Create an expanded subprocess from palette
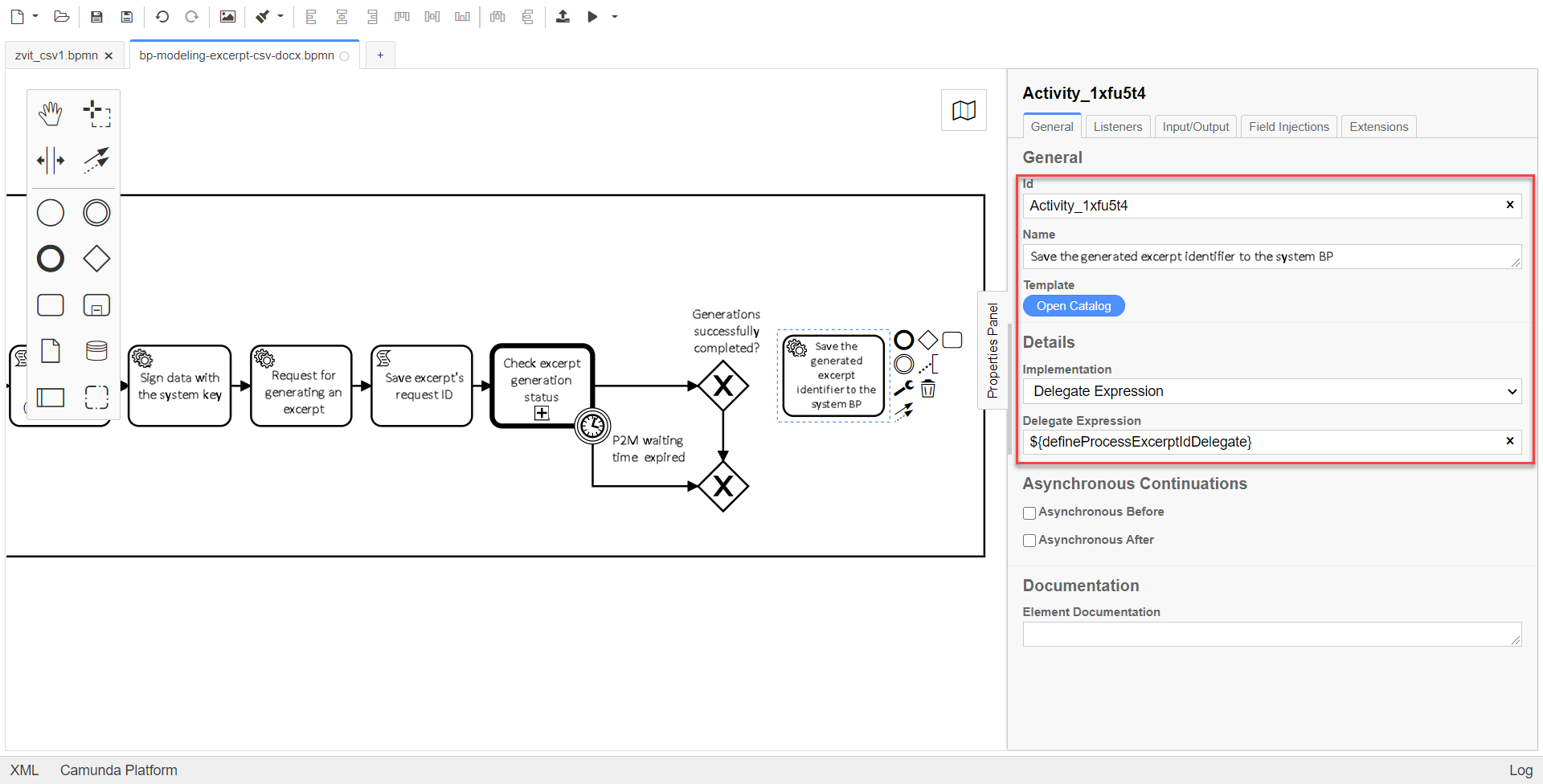Image resolution: width=1543 pixels, height=784 pixels. pos(96,305)
